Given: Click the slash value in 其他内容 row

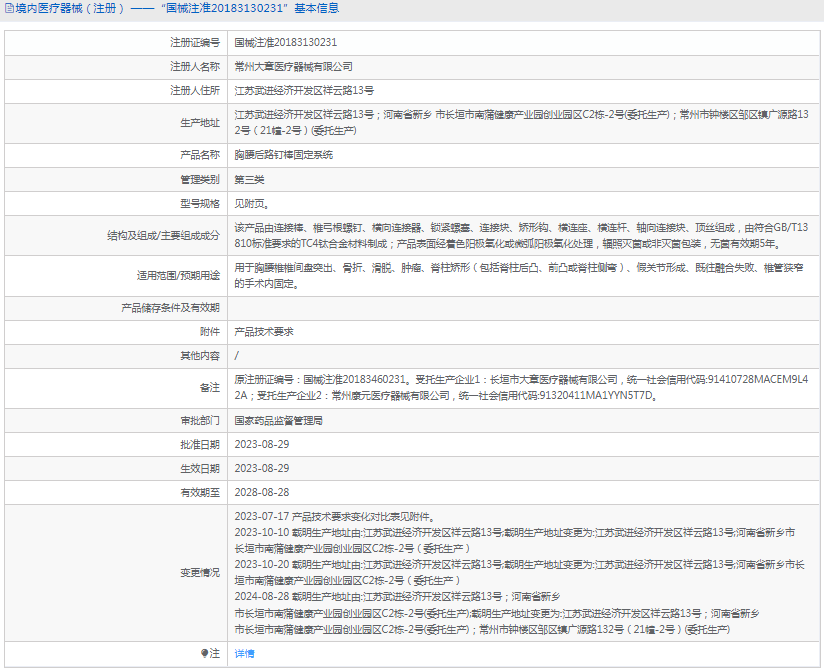Looking at the screenshot, I should [x=236, y=356].
